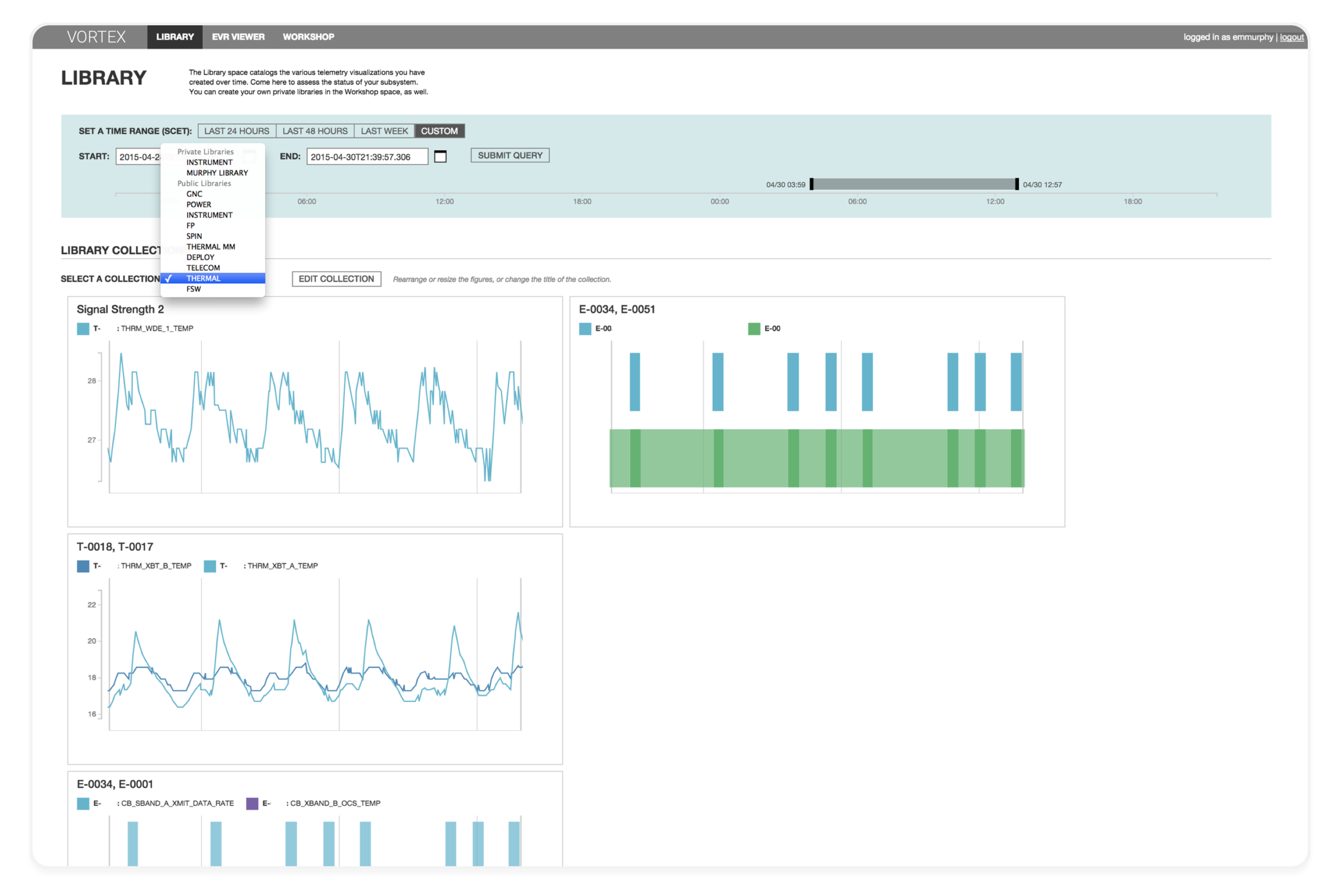Click the END date input field
1334x896 pixels.
coord(368,157)
